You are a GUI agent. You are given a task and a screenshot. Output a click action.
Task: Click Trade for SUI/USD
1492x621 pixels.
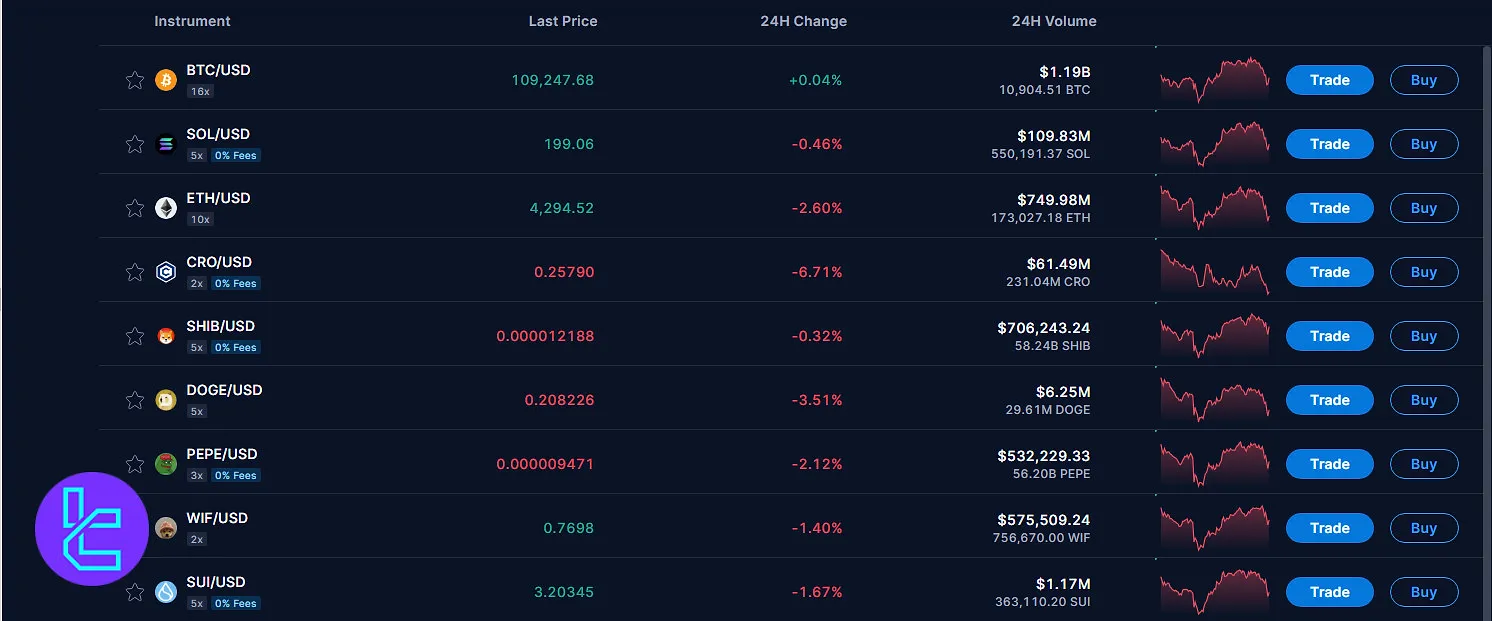point(1329,592)
